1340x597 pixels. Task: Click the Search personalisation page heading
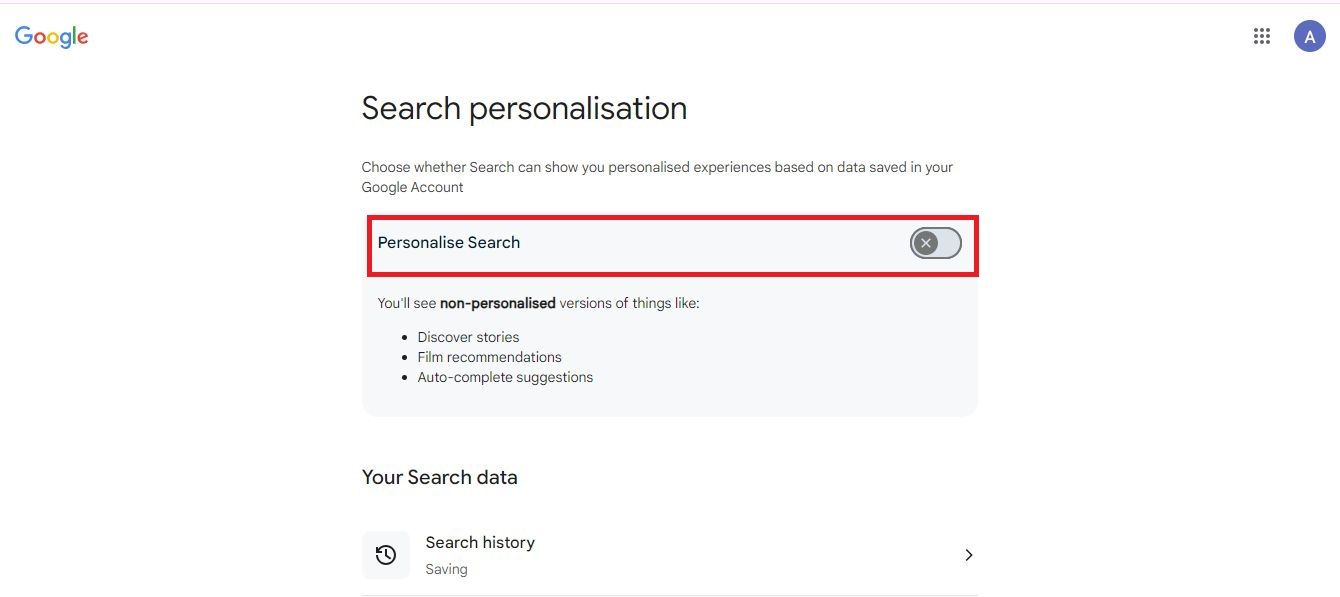[x=524, y=108]
